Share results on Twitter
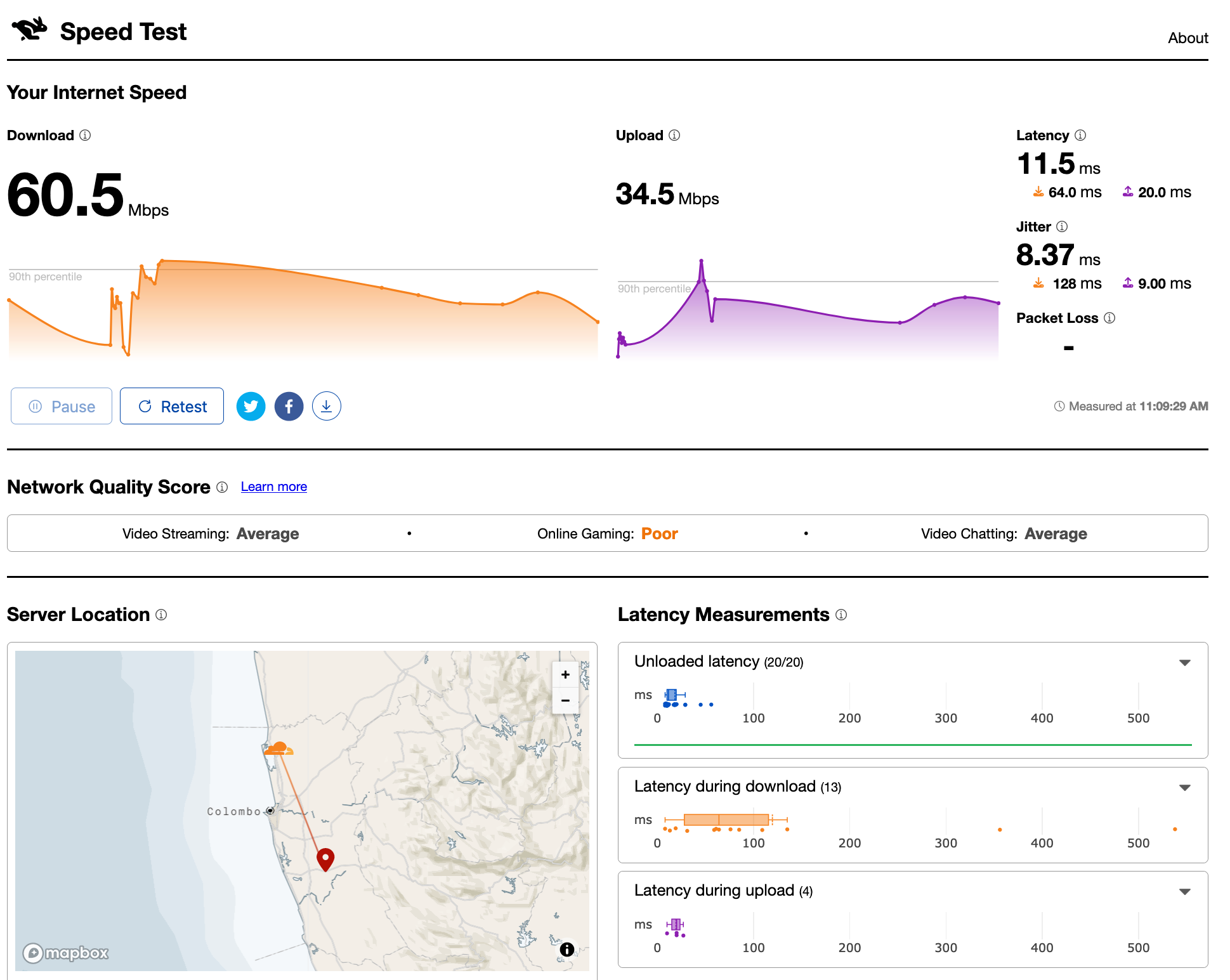1230x980 pixels. (x=251, y=406)
